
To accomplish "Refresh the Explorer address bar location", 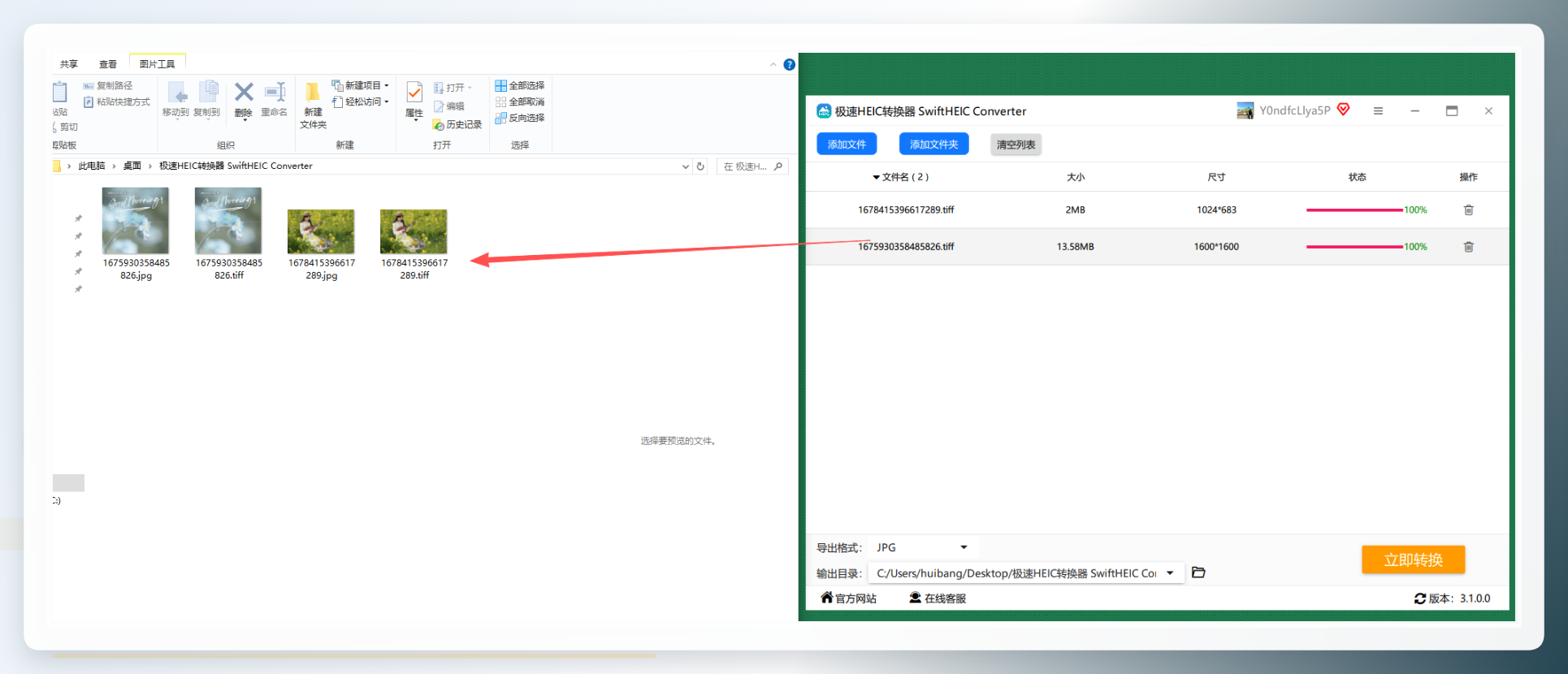I will 700,166.
